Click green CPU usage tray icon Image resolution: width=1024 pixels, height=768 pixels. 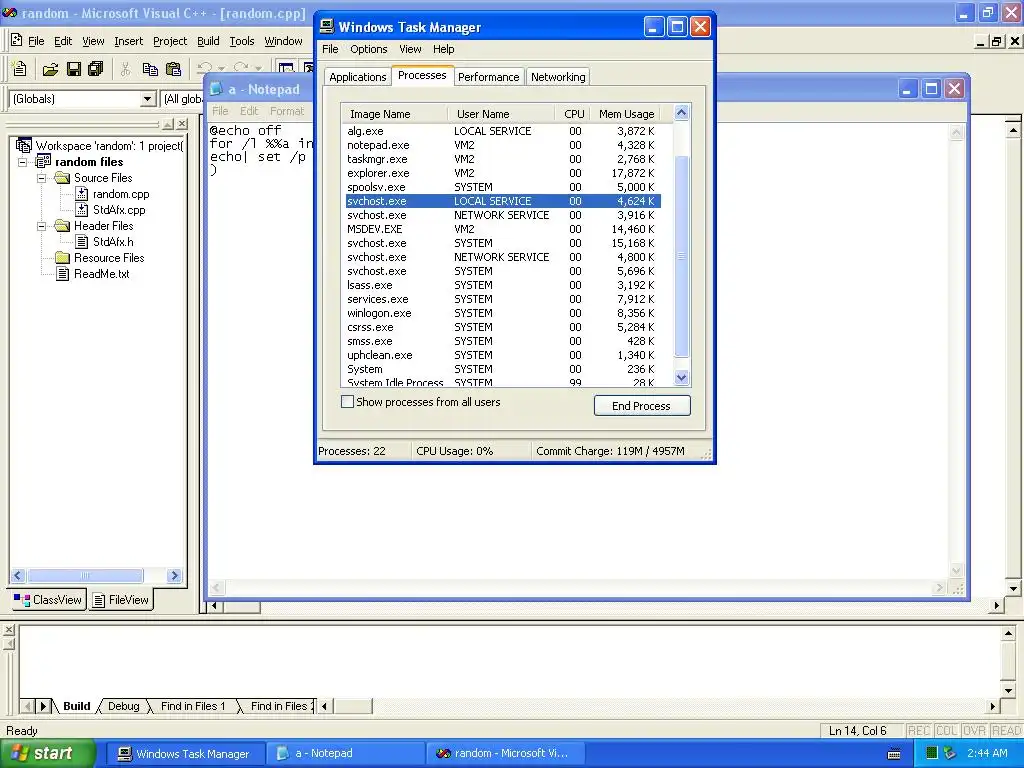pos(932,754)
